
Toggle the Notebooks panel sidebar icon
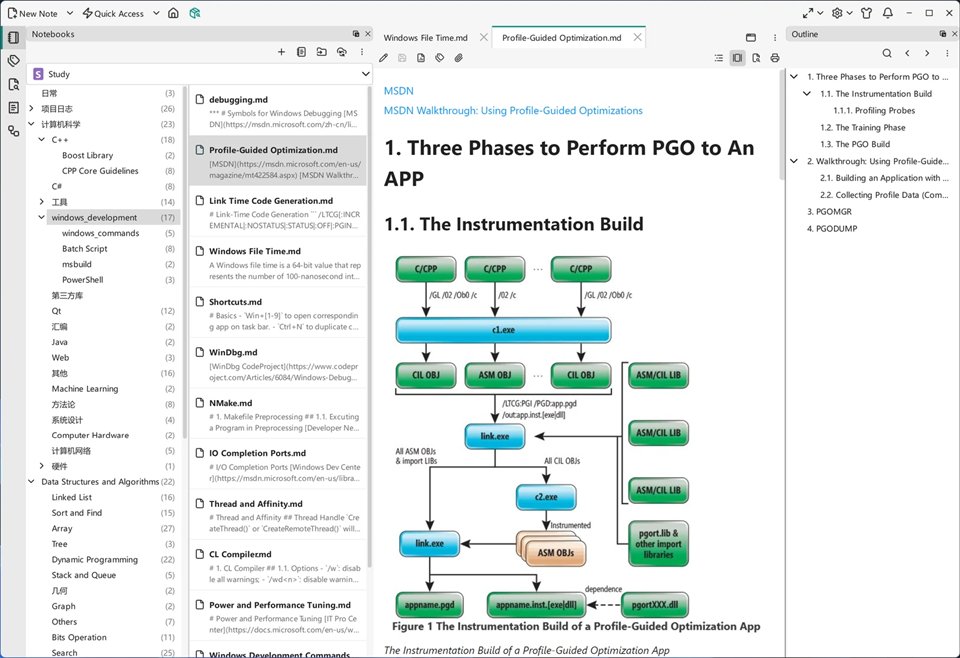coord(13,37)
